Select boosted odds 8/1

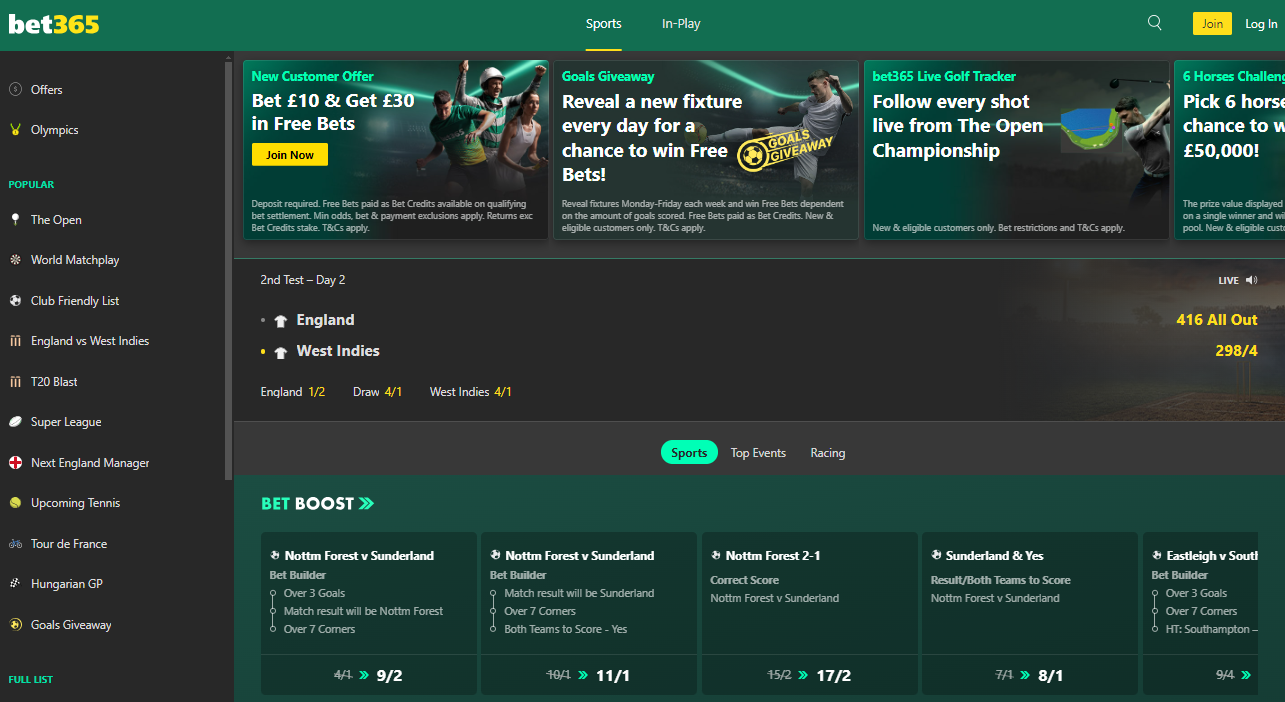[1051, 676]
